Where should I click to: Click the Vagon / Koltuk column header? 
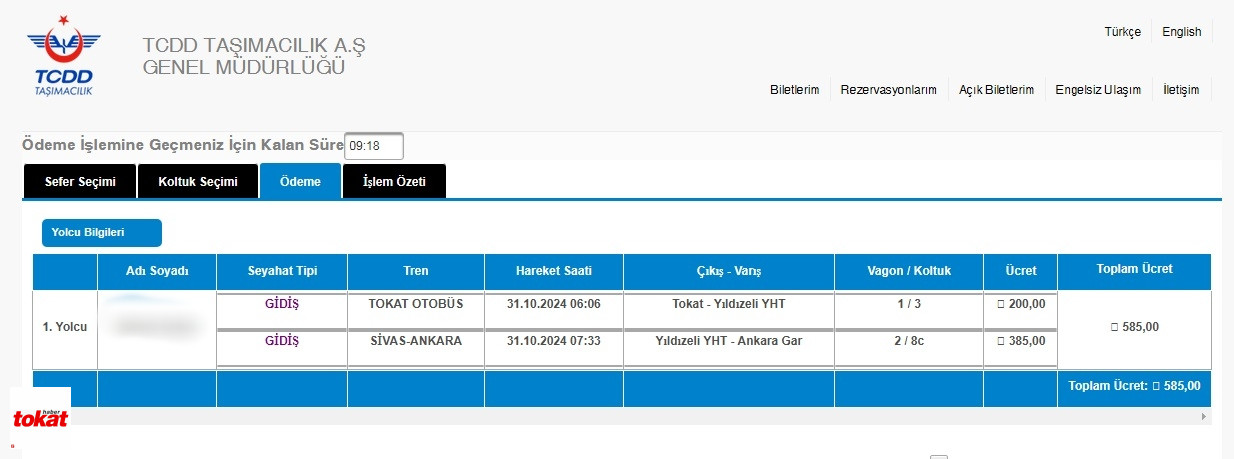tap(909, 271)
